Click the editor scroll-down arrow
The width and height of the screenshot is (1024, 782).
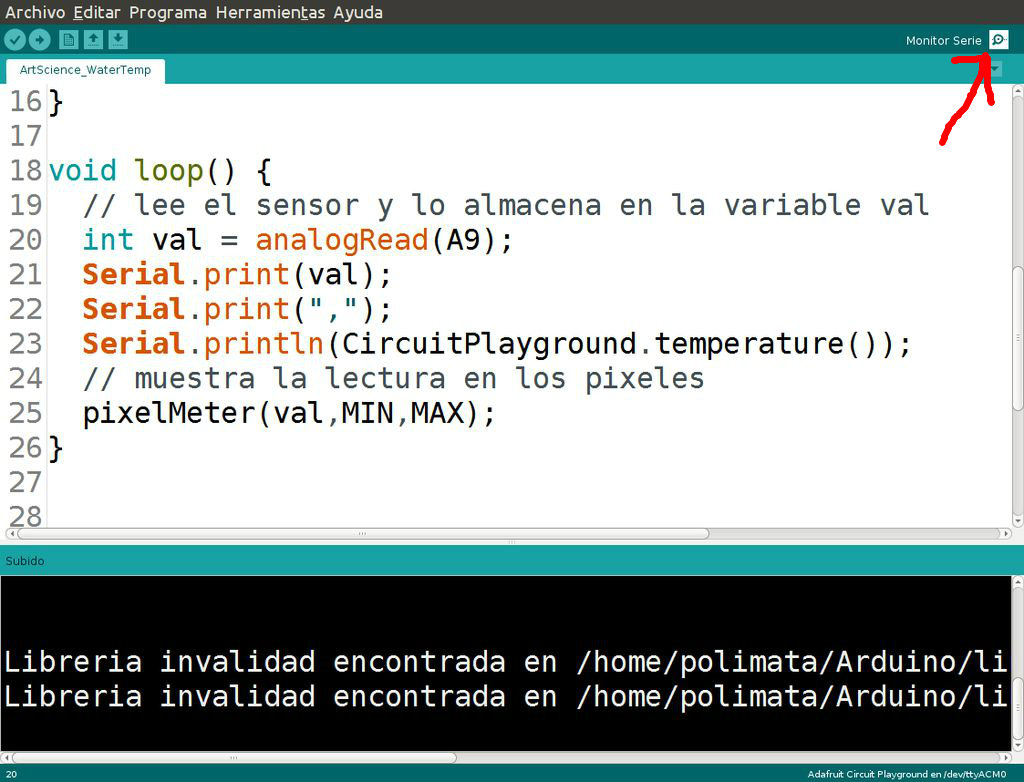1017,521
